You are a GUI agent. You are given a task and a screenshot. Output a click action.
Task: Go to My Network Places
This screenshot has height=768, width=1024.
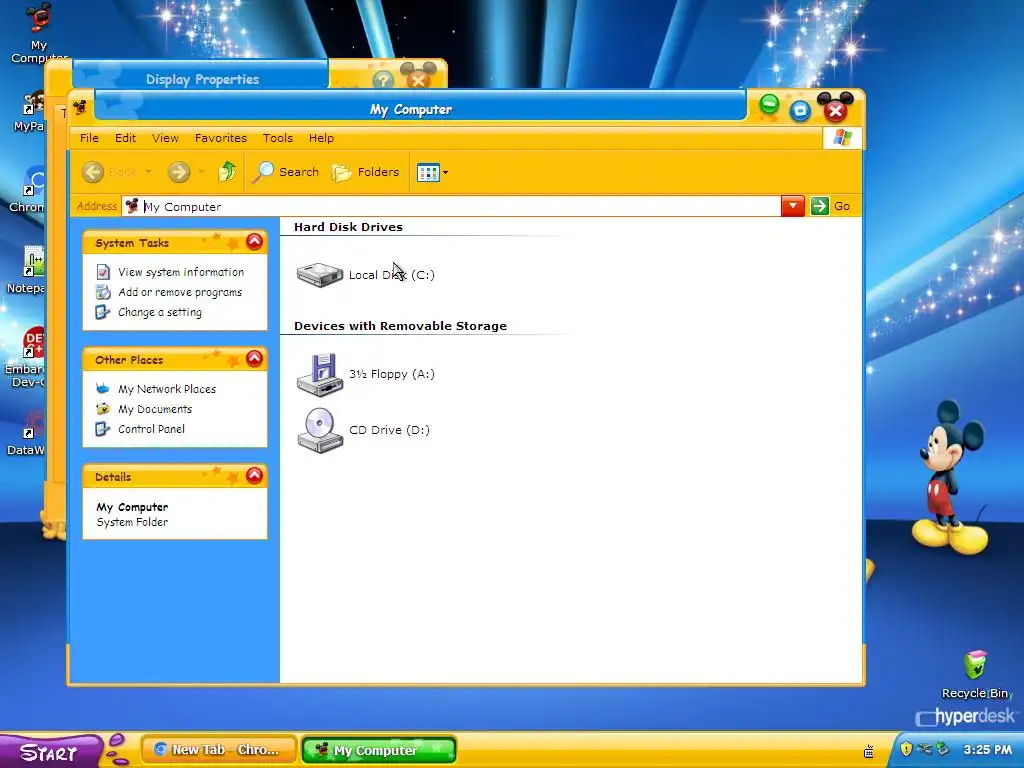coord(167,389)
